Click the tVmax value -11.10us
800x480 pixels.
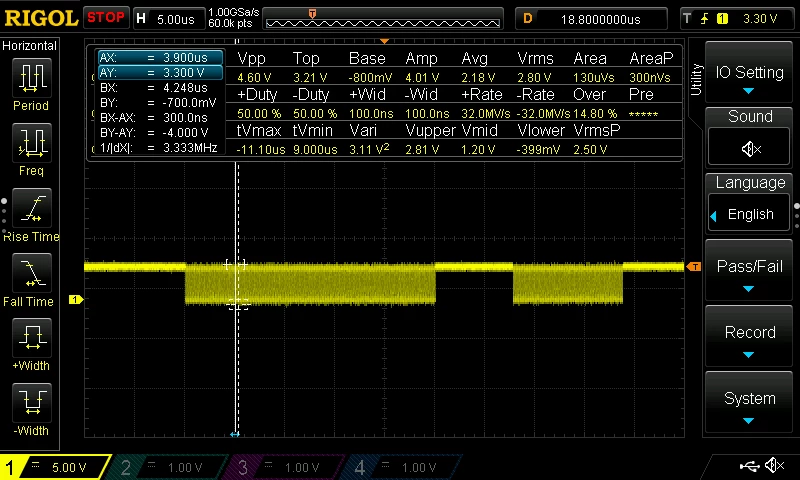[261, 149]
